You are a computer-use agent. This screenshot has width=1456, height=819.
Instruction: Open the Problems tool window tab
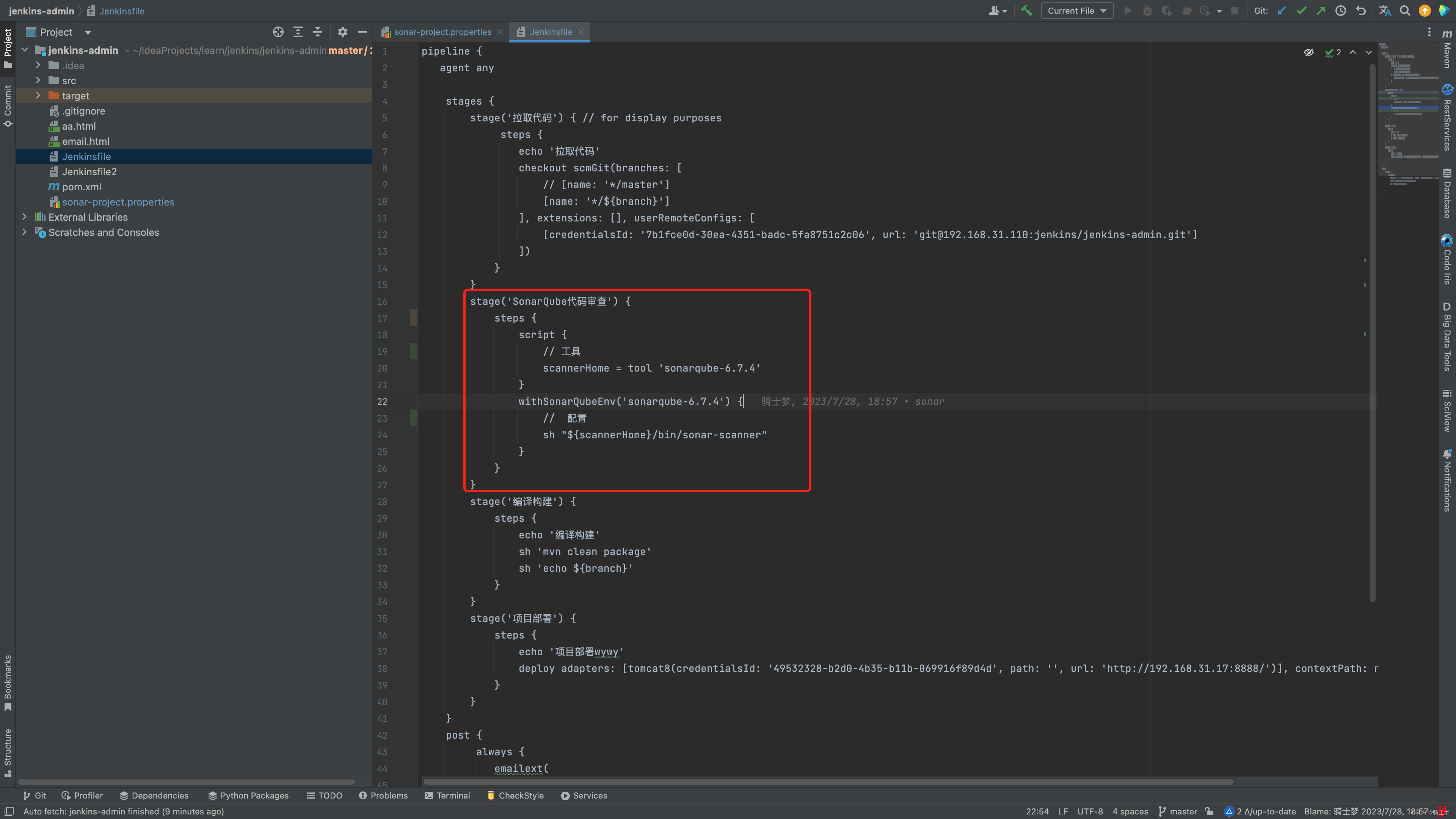(x=383, y=795)
